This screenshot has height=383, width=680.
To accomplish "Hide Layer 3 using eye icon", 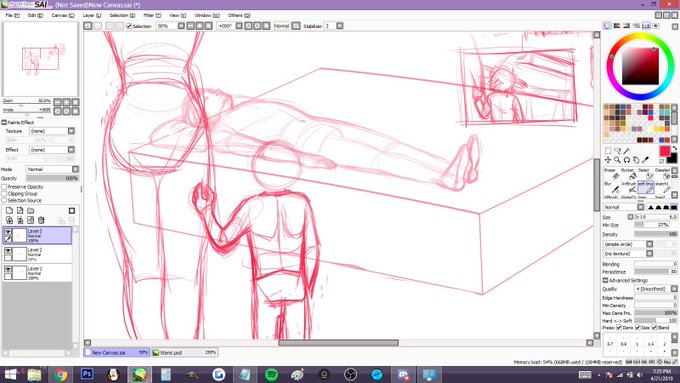I will tap(8, 232).
